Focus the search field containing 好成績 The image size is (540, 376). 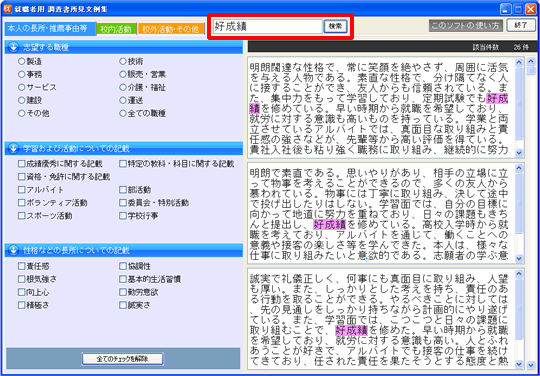[x=267, y=26]
